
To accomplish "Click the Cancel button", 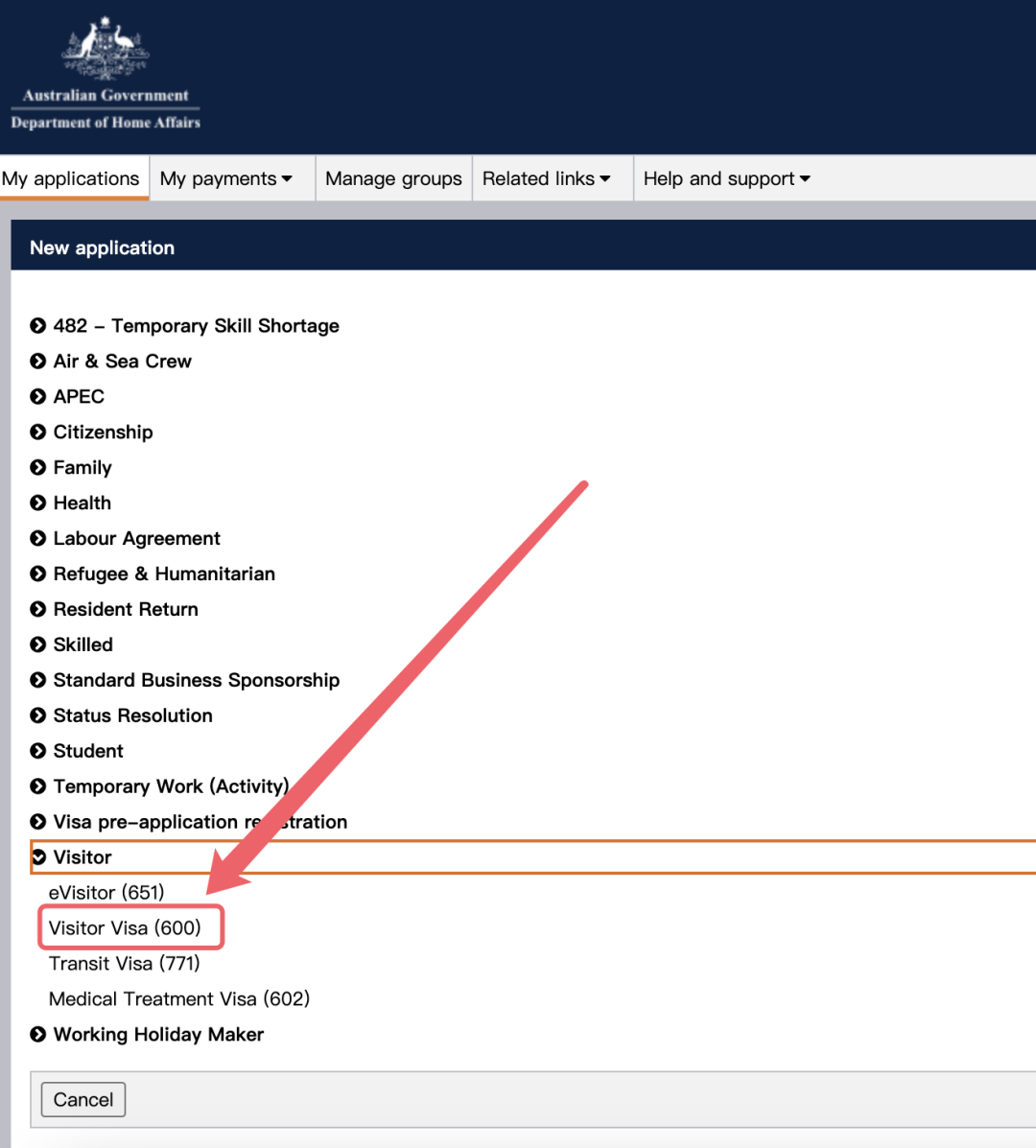I will 83,1100.
